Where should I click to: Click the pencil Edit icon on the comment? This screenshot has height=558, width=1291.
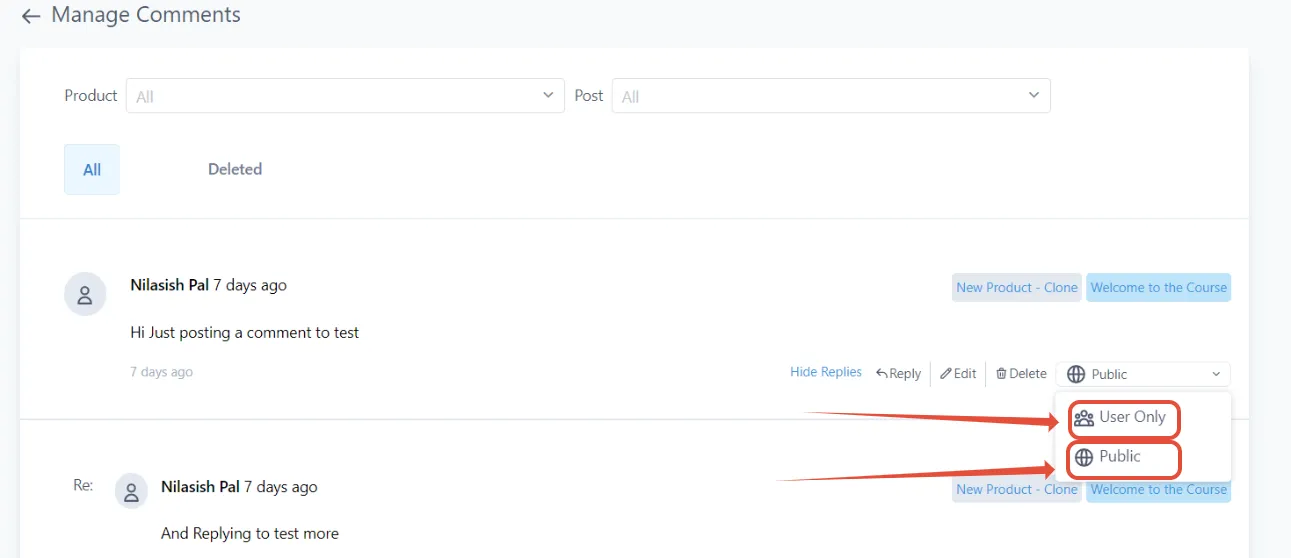click(945, 373)
